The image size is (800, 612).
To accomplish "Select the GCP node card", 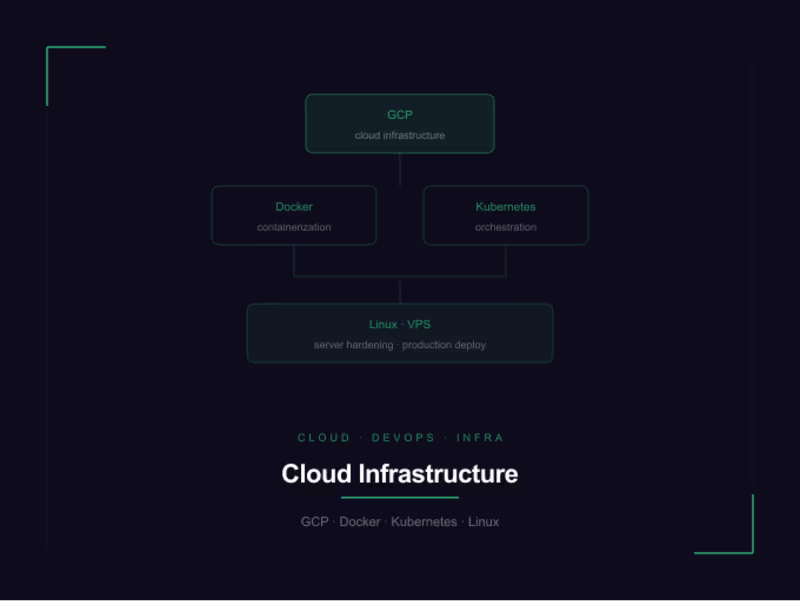I will [399, 123].
